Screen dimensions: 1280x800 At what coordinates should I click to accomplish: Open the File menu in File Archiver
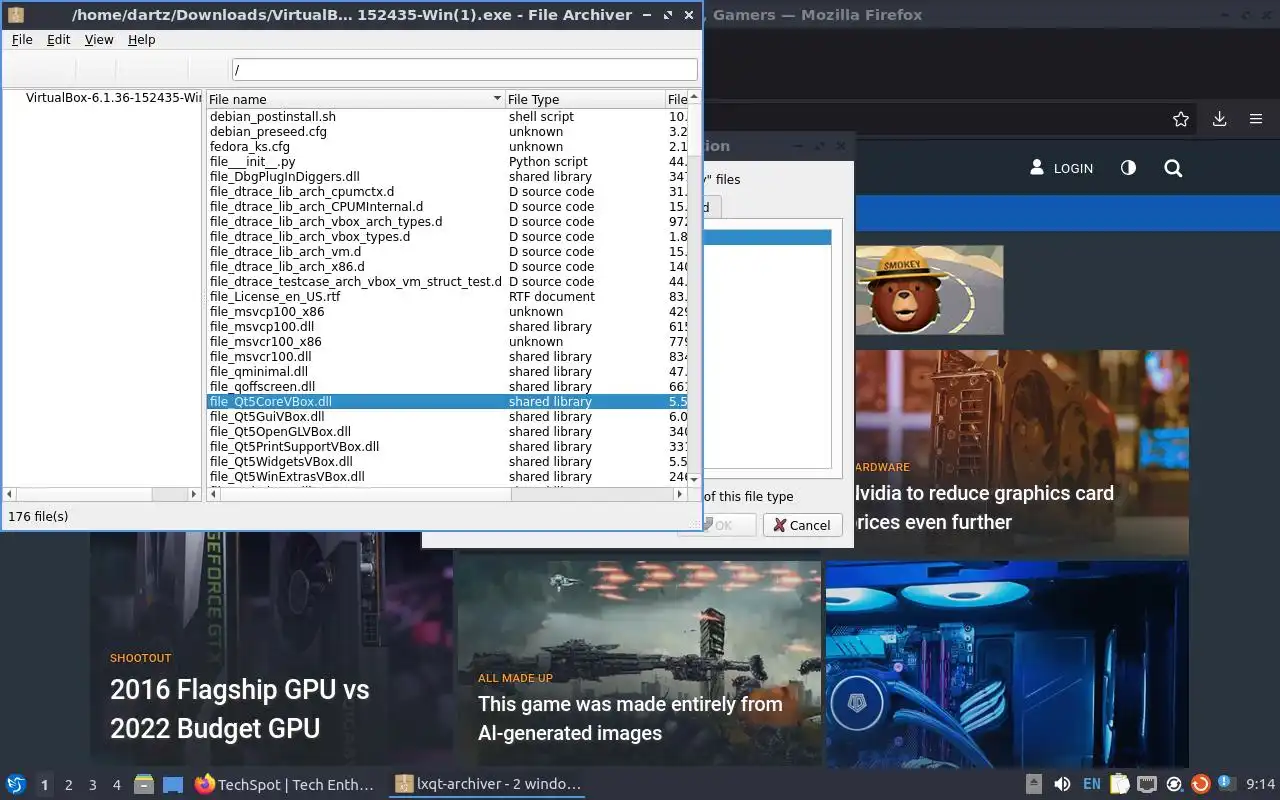[22, 40]
